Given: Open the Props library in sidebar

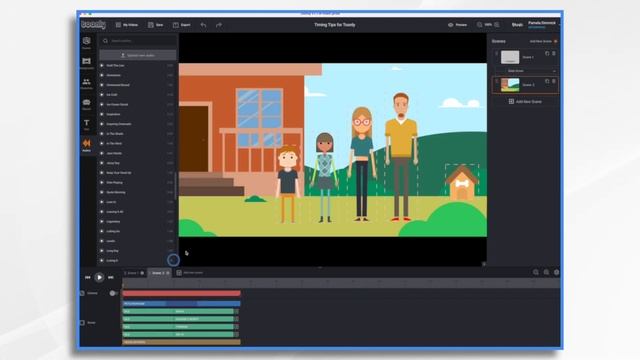Looking at the screenshot, I should tap(87, 104).
